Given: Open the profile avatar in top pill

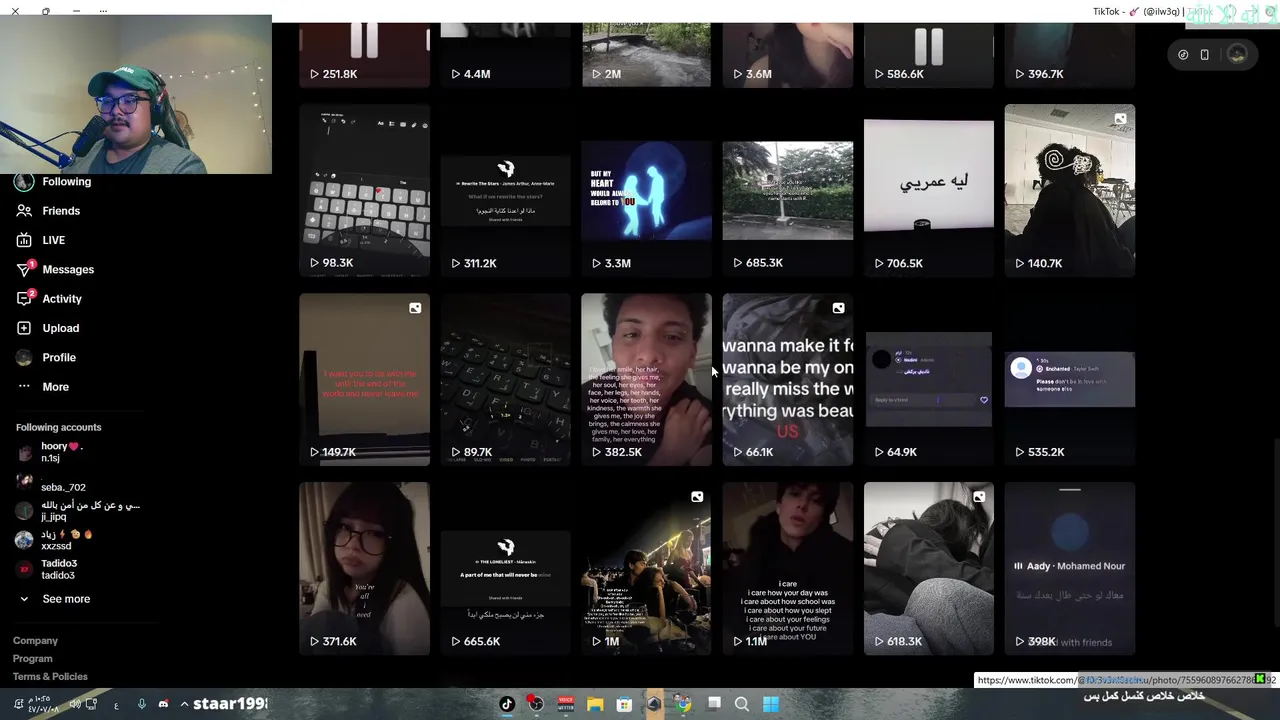Looking at the screenshot, I should (1237, 54).
